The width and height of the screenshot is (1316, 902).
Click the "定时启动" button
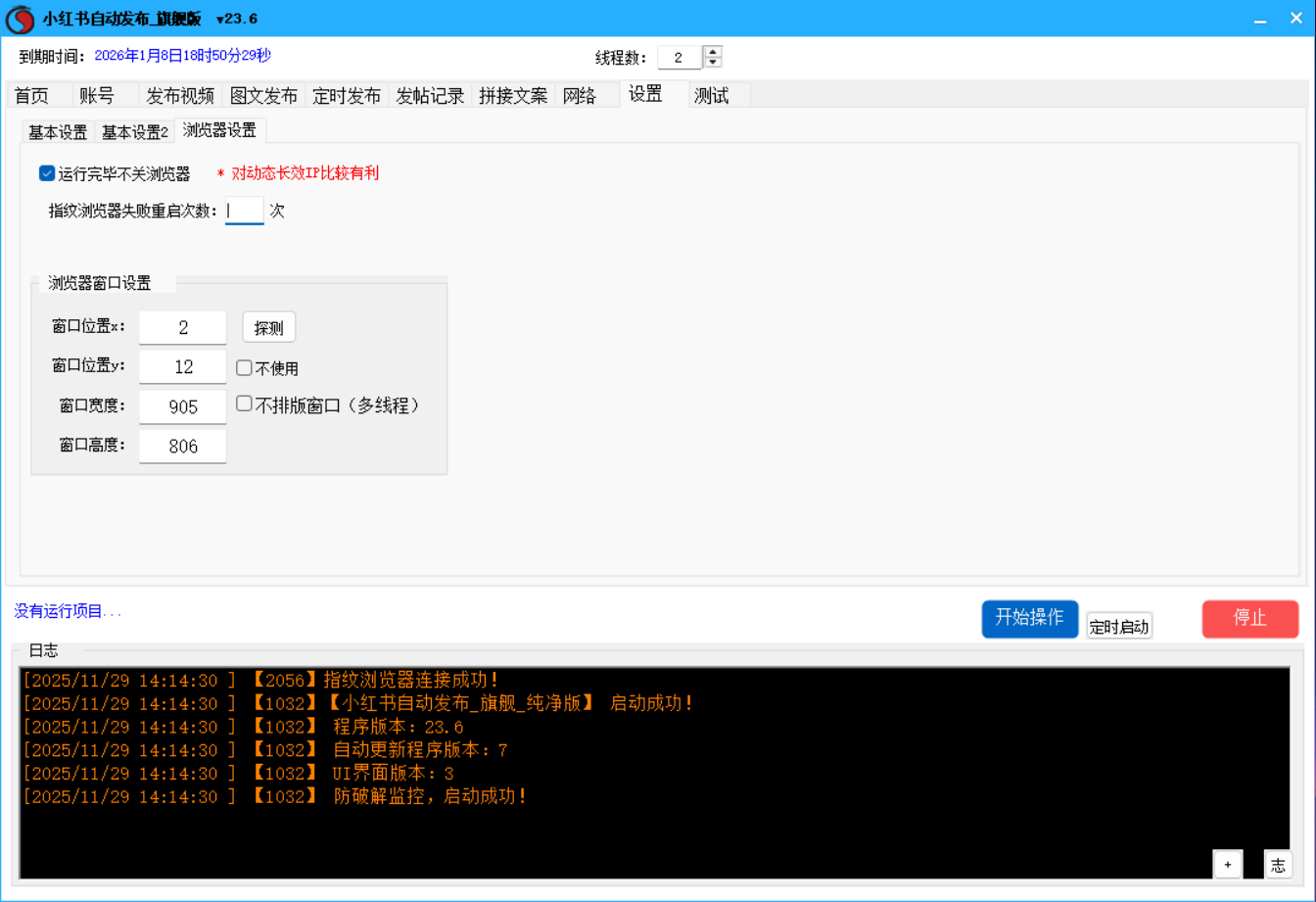1119,627
